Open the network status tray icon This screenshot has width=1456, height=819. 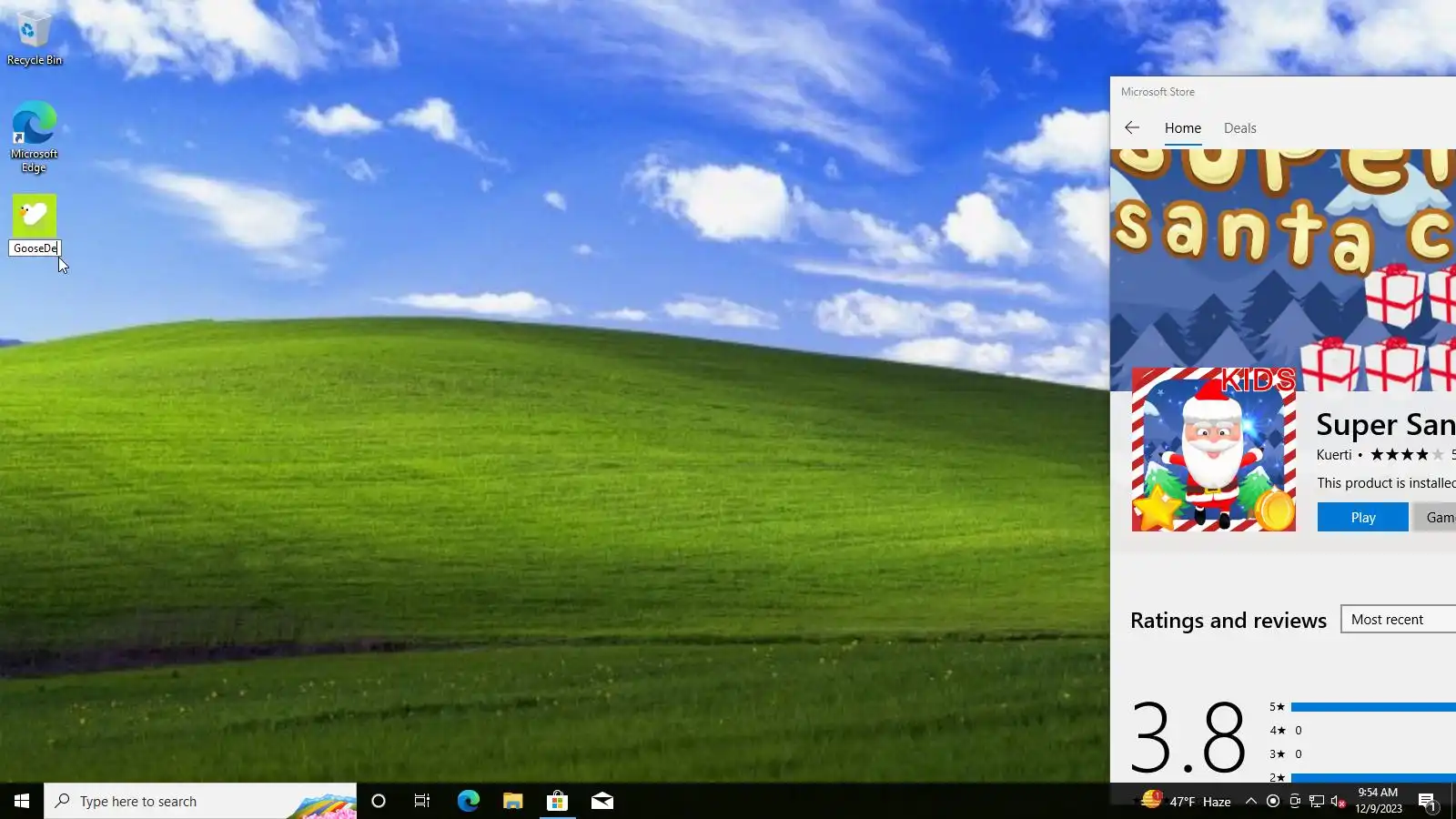(1317, 801)
